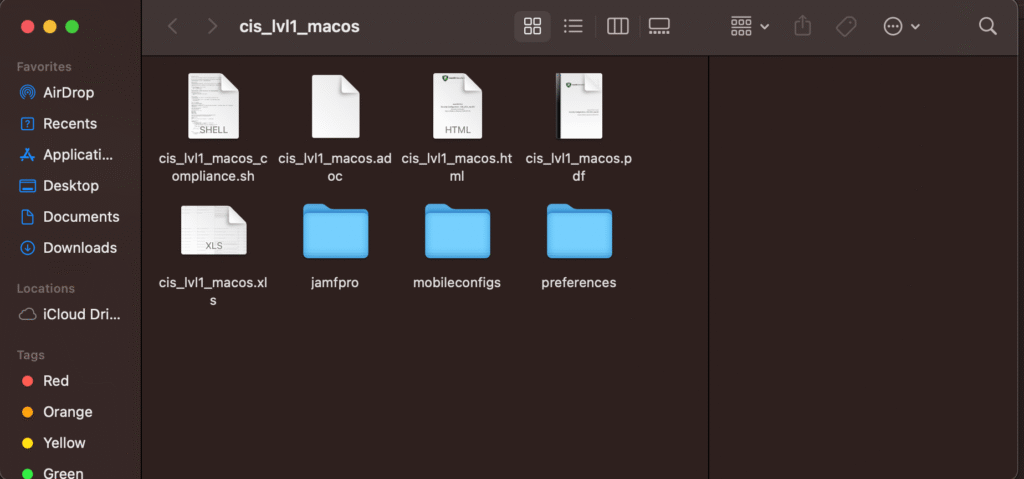
Task: Select the Red tag in sidebar
Action: [56, 381]
